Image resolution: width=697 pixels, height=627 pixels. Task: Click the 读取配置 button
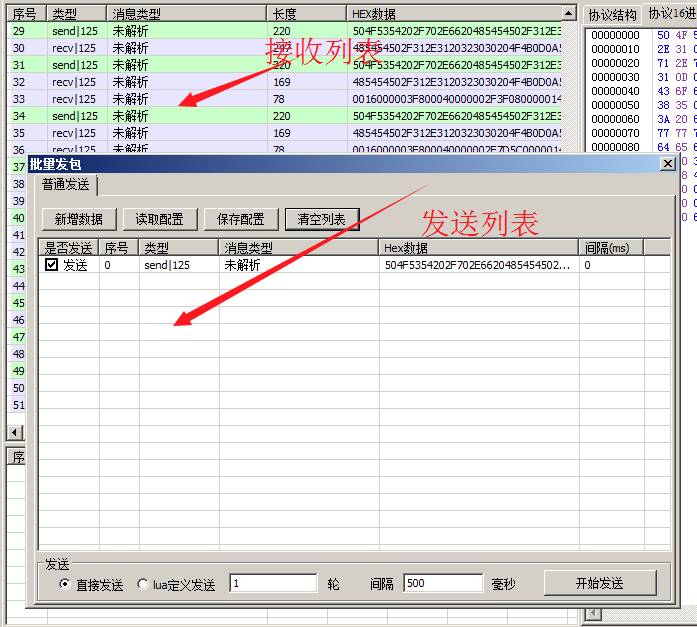tap(160, 219)
